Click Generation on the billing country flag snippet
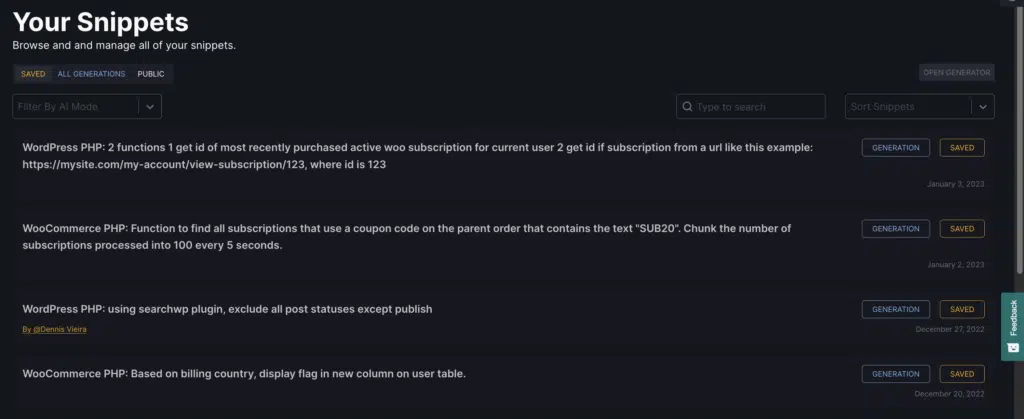1024x419 pixels. (895, 374)
